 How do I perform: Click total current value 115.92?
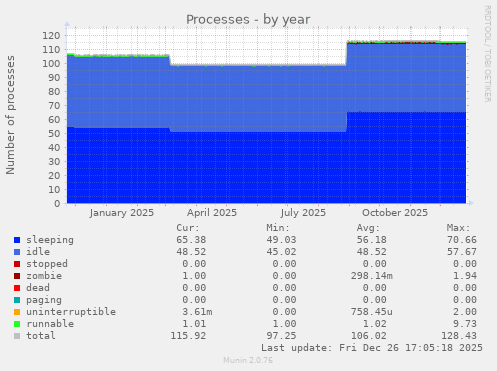pos(188,336)
